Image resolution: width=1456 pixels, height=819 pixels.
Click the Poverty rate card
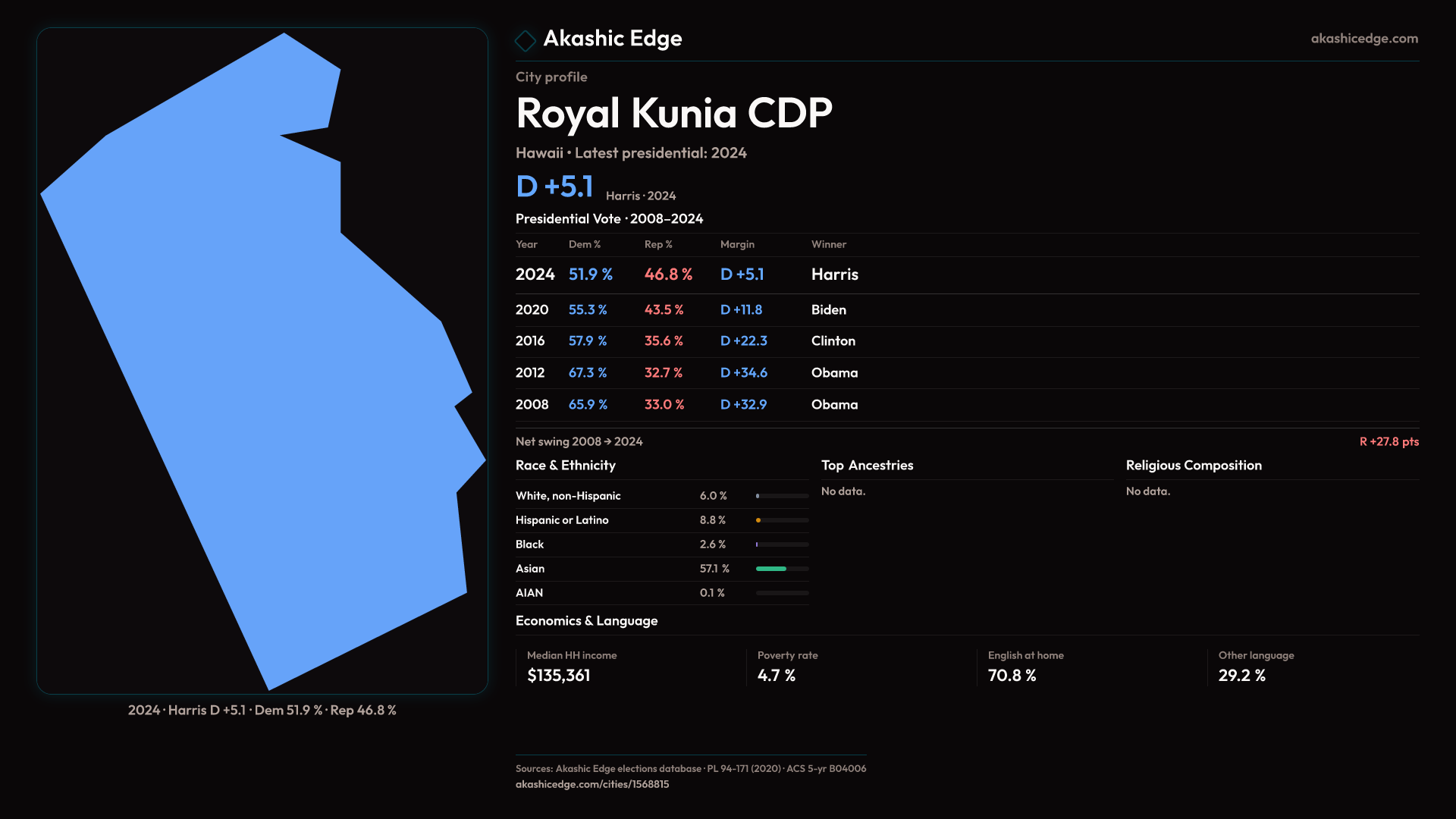point(860,667)
